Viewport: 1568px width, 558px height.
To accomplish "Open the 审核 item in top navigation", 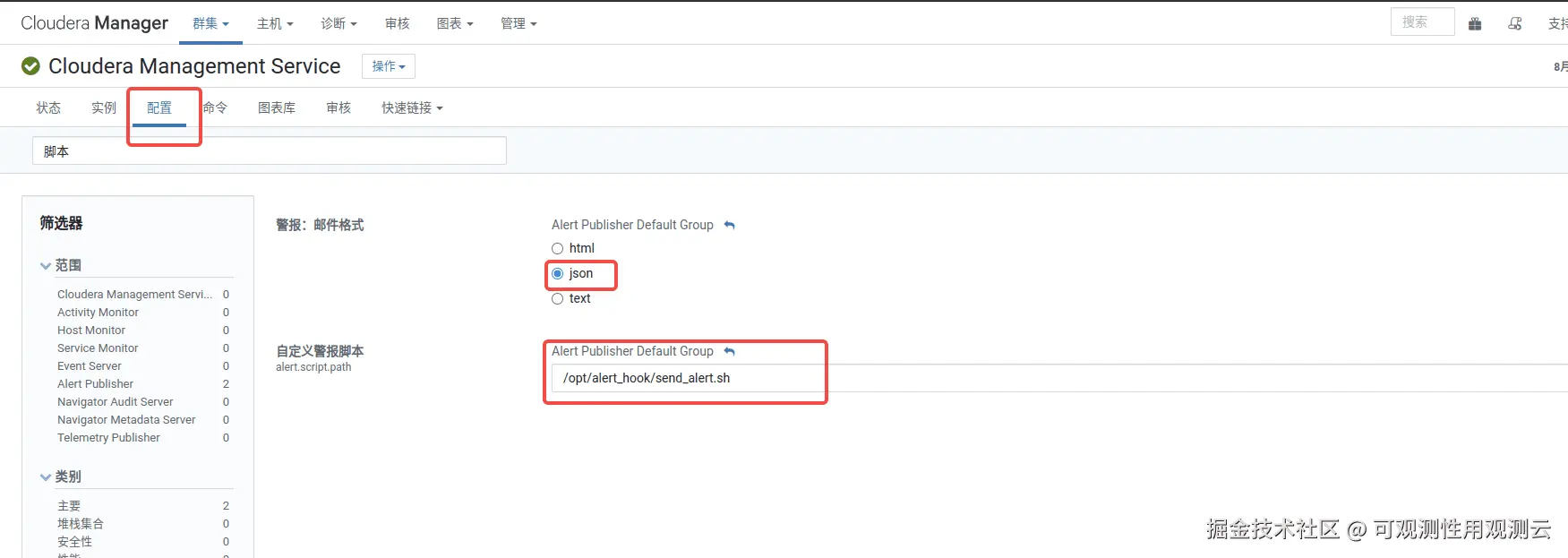I will click(398, 23).
